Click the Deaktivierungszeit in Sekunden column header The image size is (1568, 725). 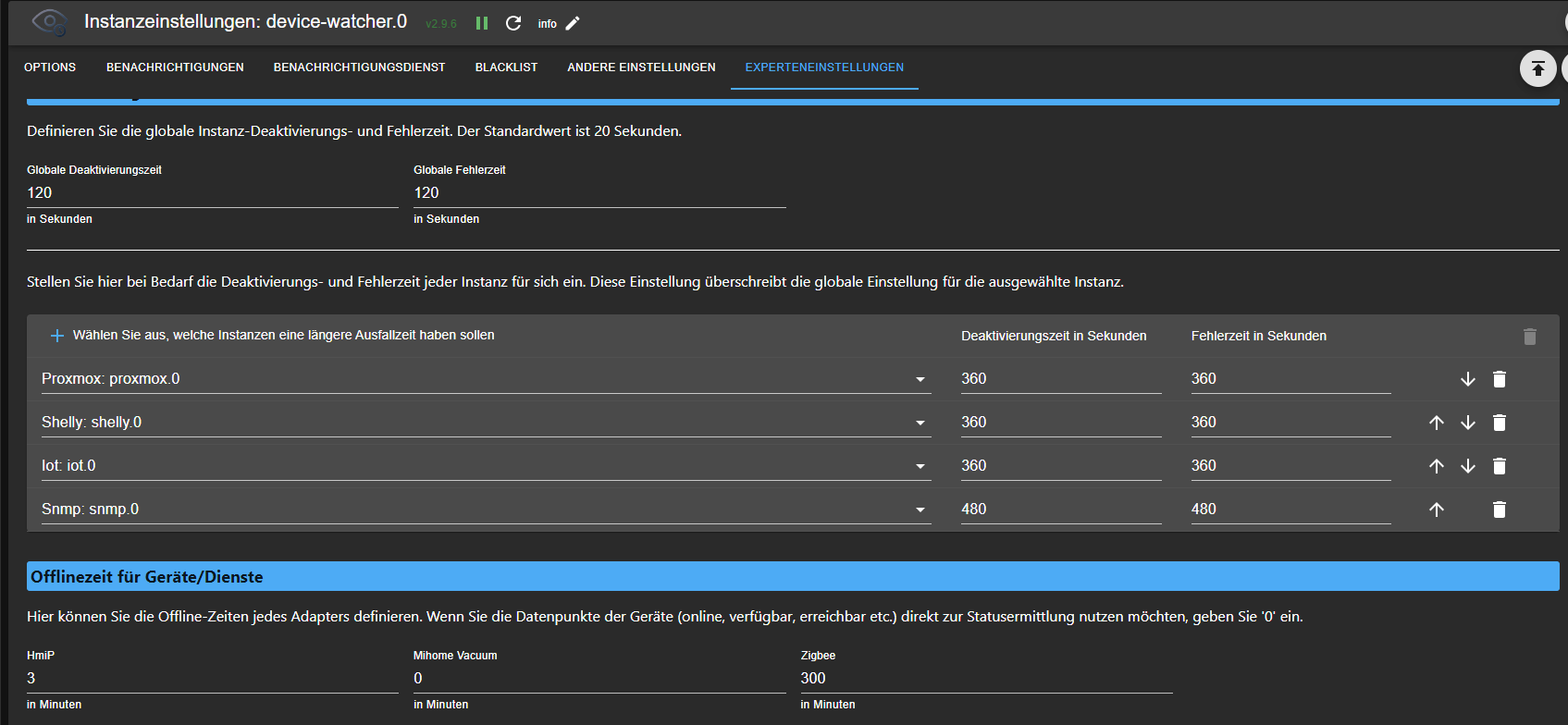coord(1054,336)
